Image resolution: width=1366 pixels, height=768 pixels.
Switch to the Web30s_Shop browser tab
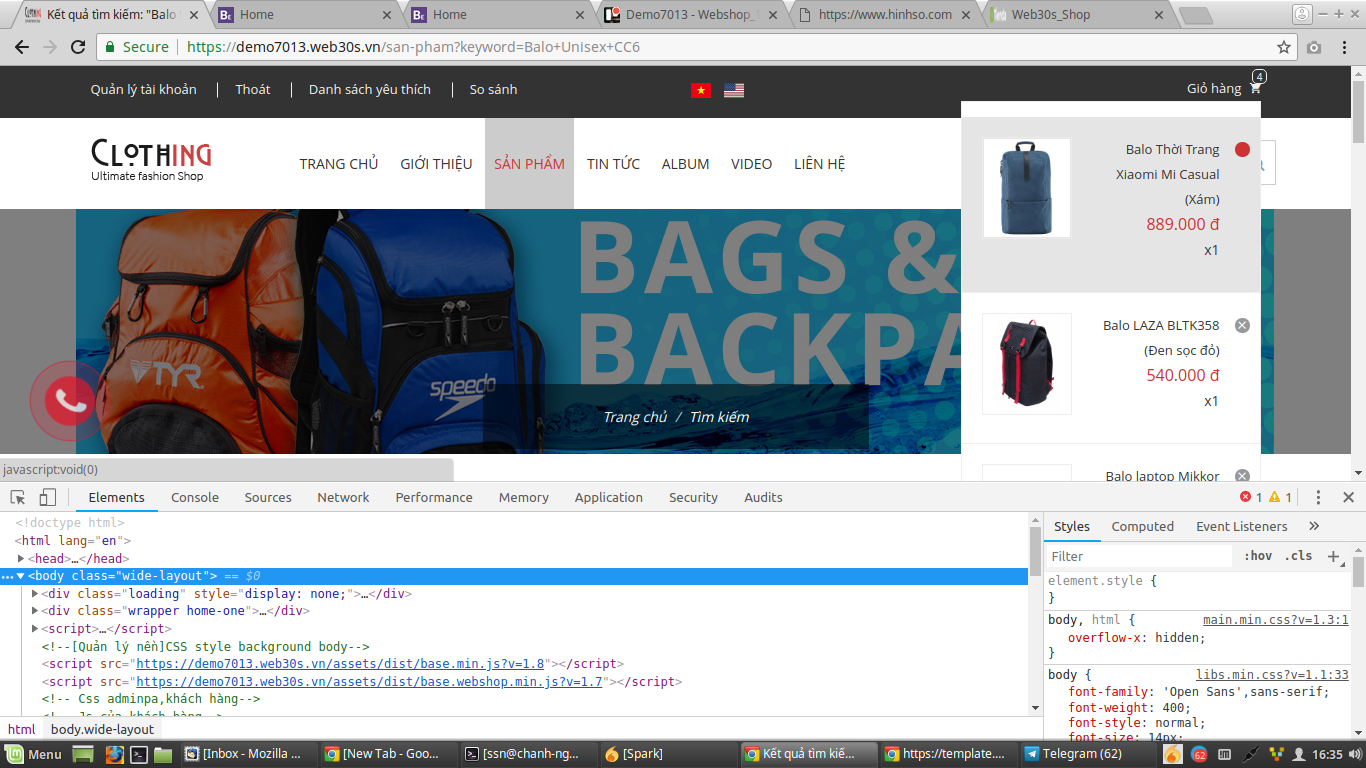1075,15
